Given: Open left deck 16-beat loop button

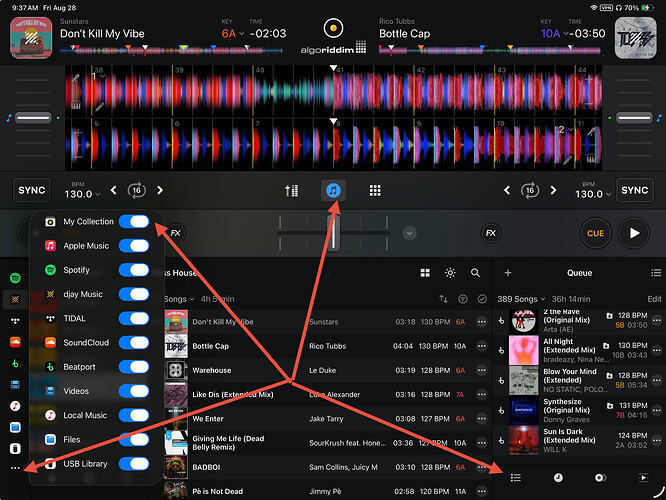Looking at the screenshot, I should 136,190.
